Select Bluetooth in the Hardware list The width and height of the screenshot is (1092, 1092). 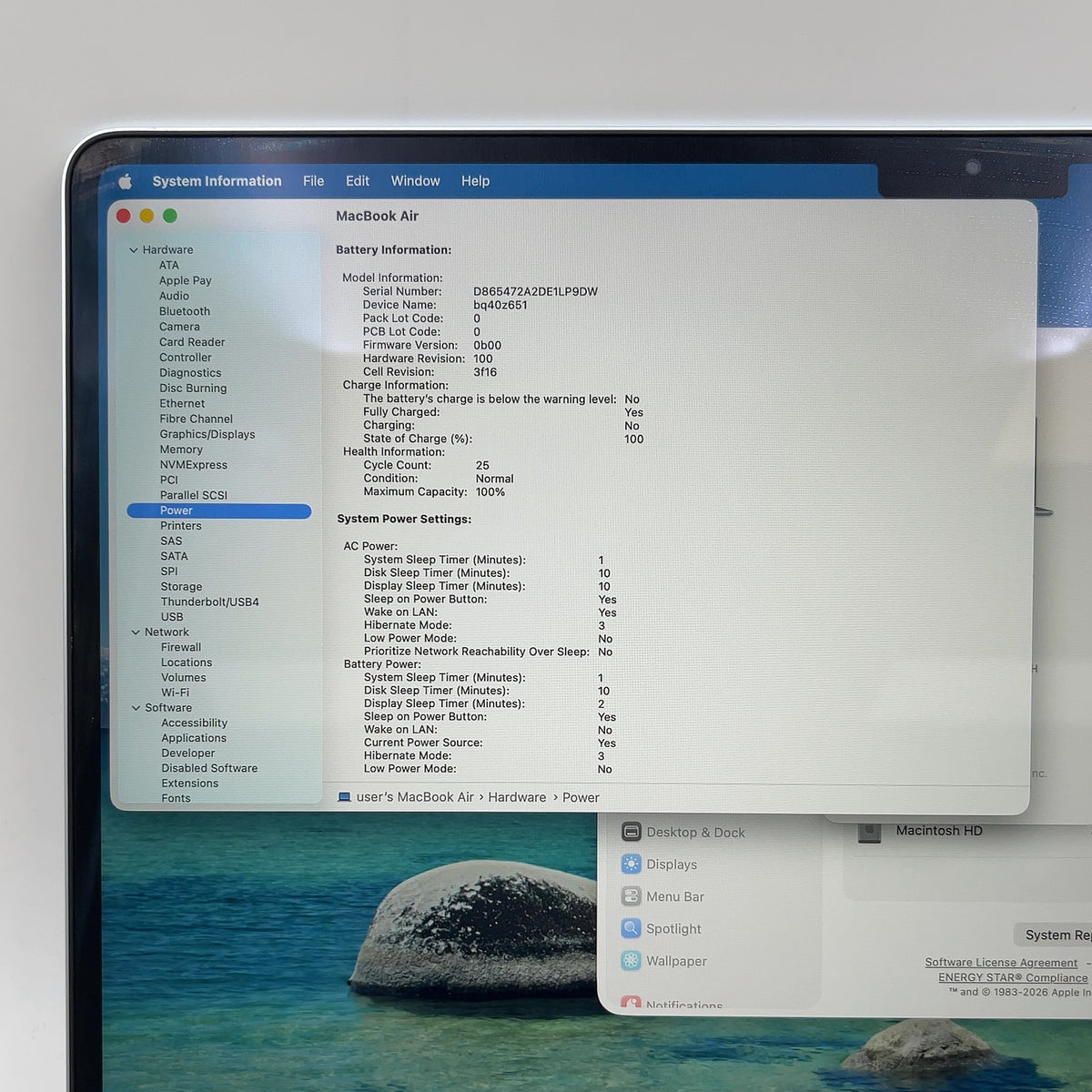[185, 311]
